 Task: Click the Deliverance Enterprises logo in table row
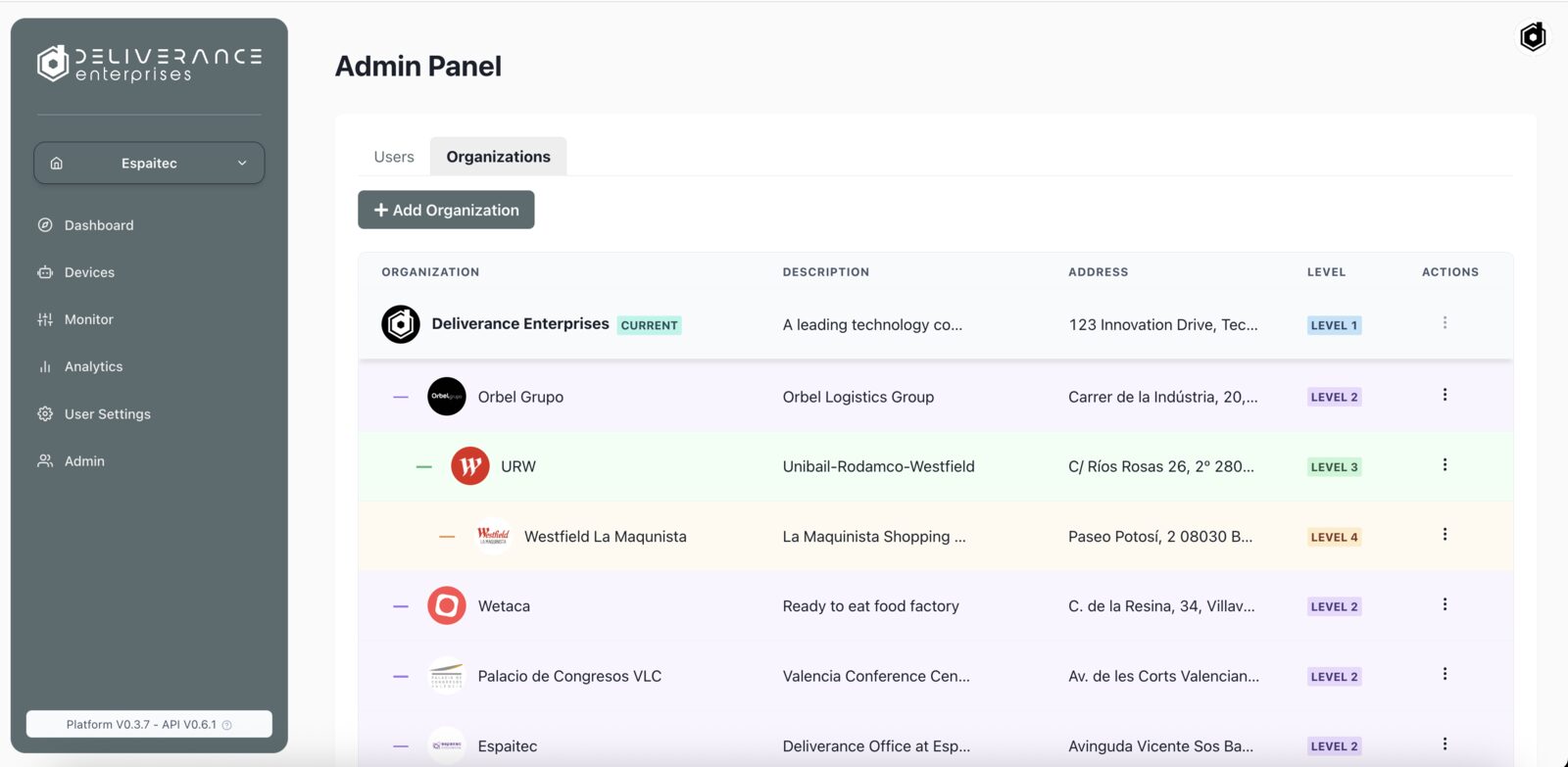(401, 324)
